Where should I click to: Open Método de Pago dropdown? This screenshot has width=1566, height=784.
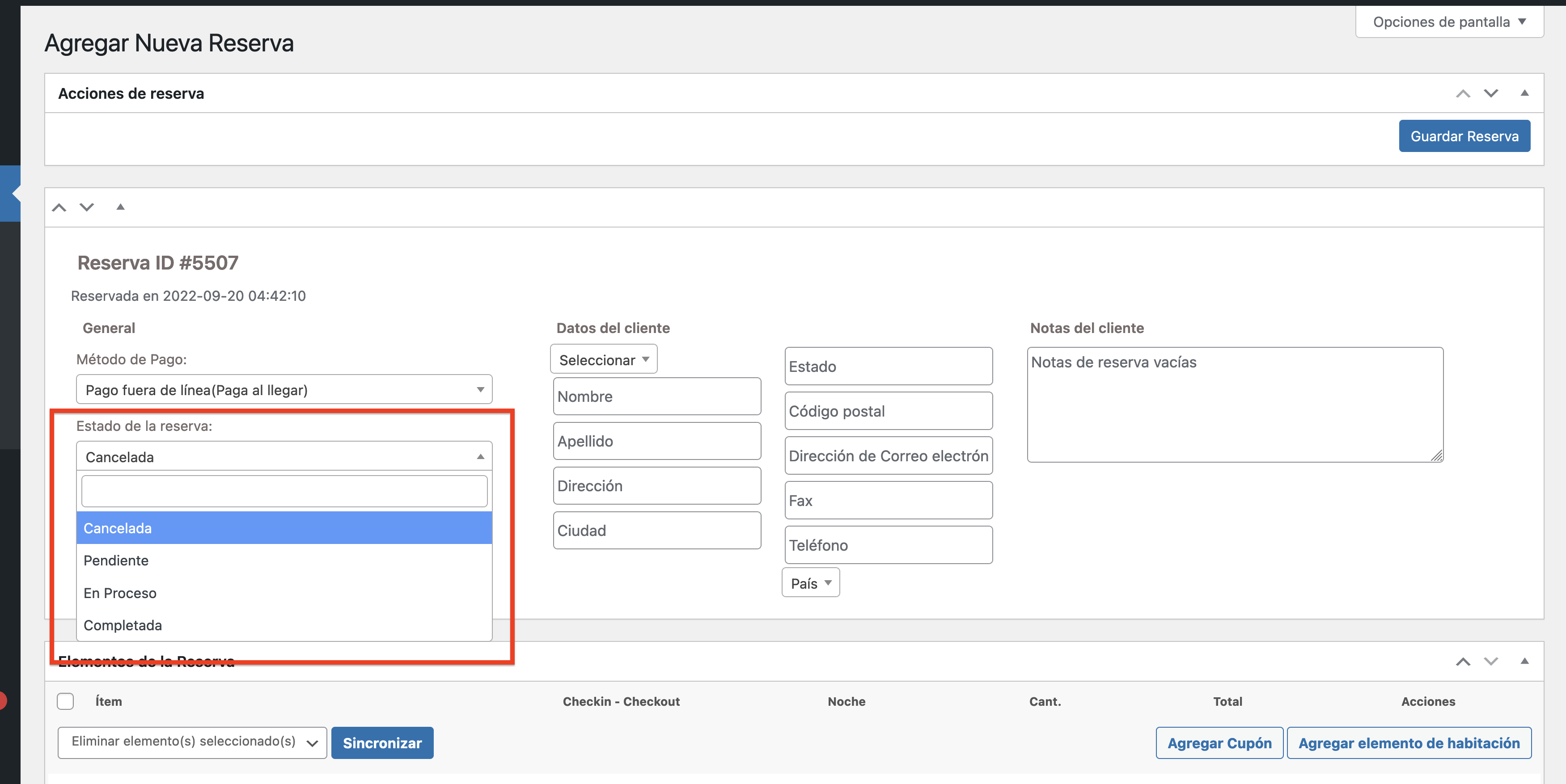(284, 390)
